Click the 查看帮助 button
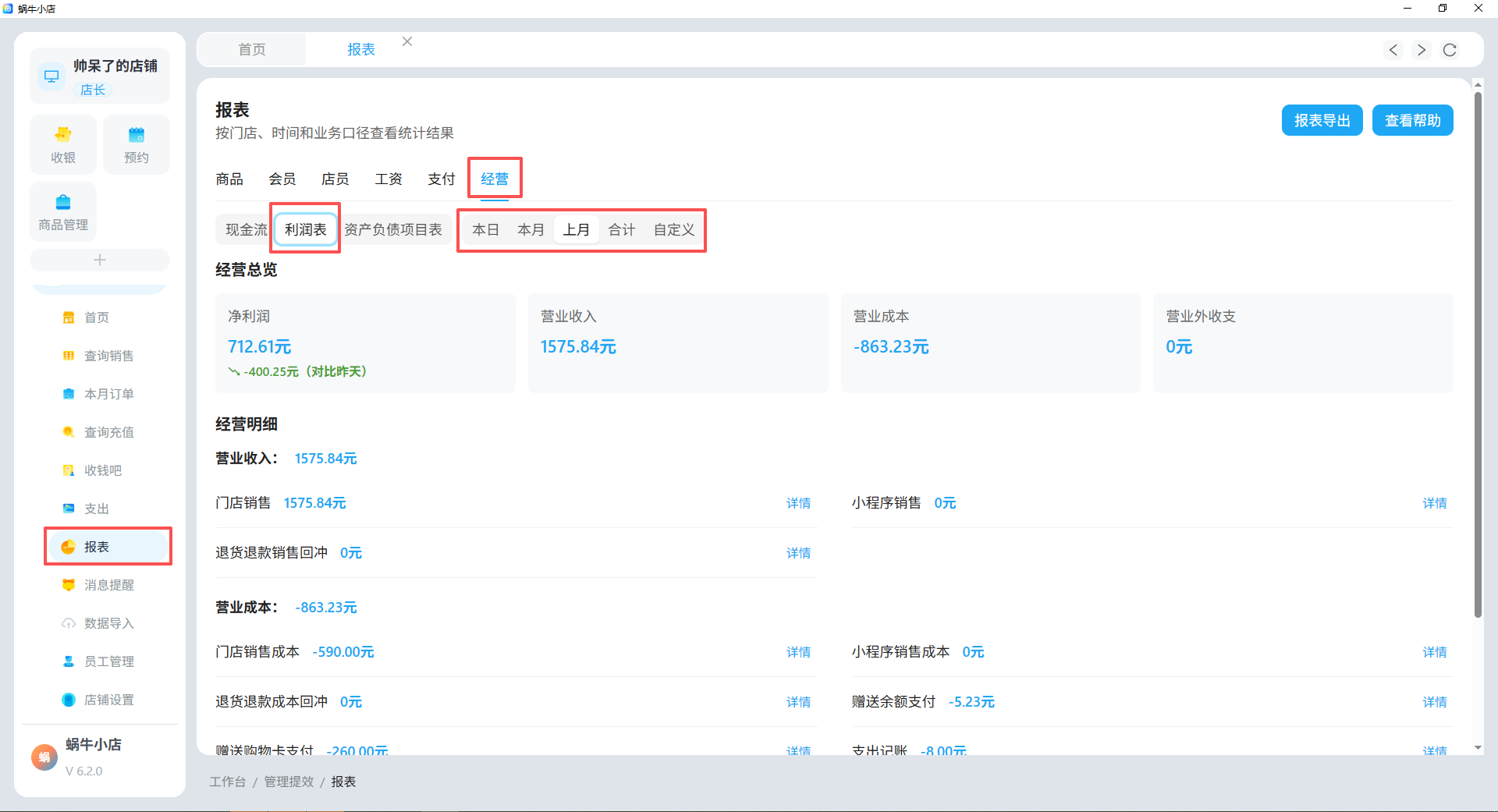The height and width of the screenshot is (812, 1498). coord(1413,120)
